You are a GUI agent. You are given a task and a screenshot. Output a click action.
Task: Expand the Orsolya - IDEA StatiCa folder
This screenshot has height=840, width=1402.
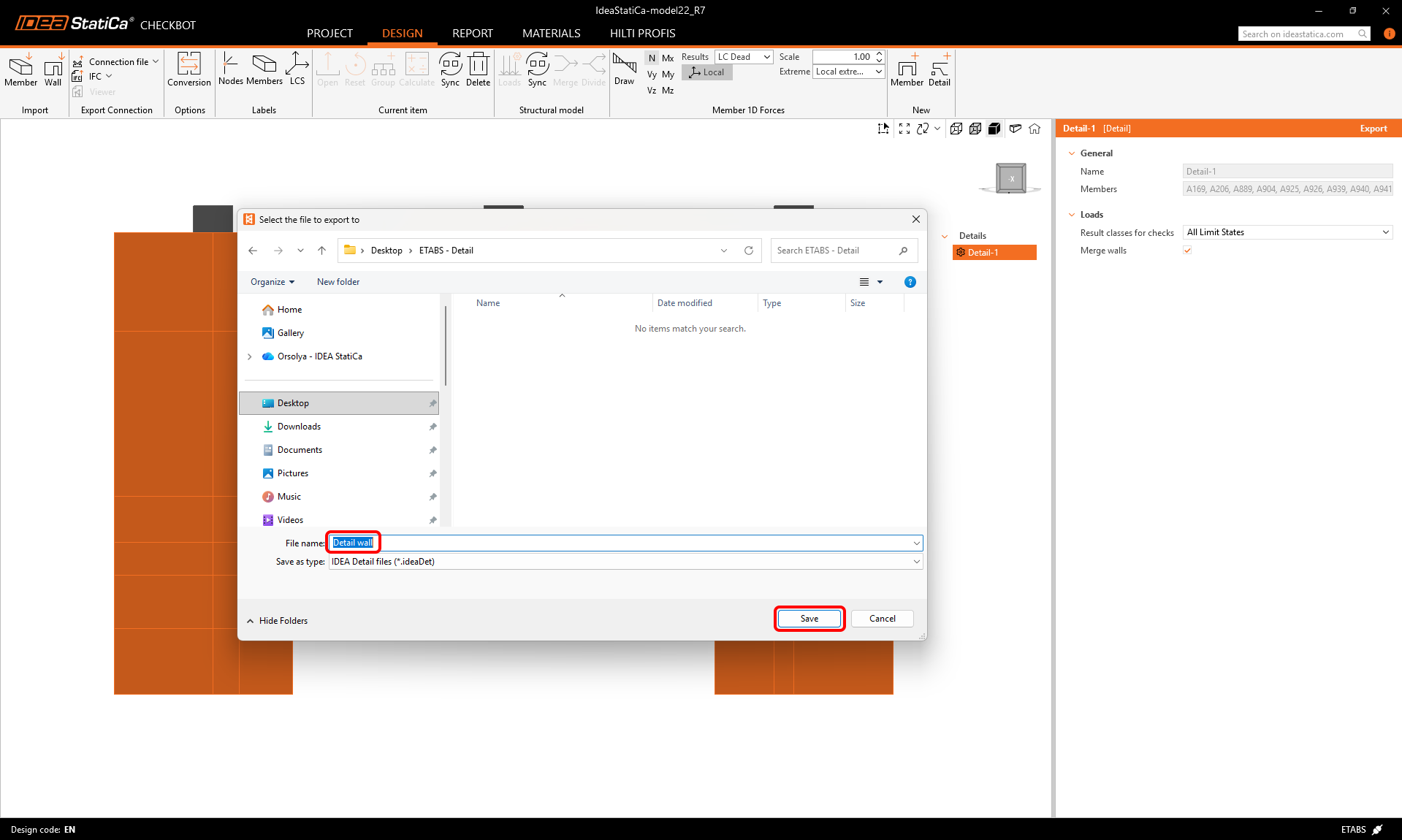point(250,356)
